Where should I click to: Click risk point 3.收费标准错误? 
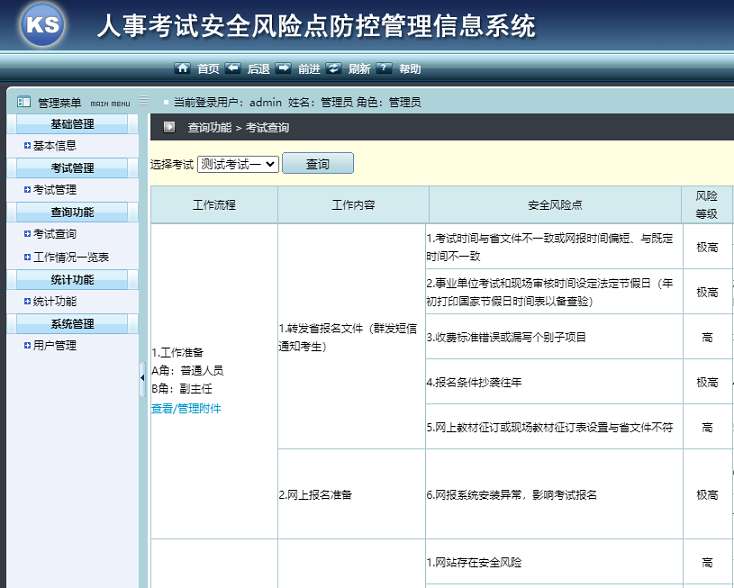coord(554,337)
